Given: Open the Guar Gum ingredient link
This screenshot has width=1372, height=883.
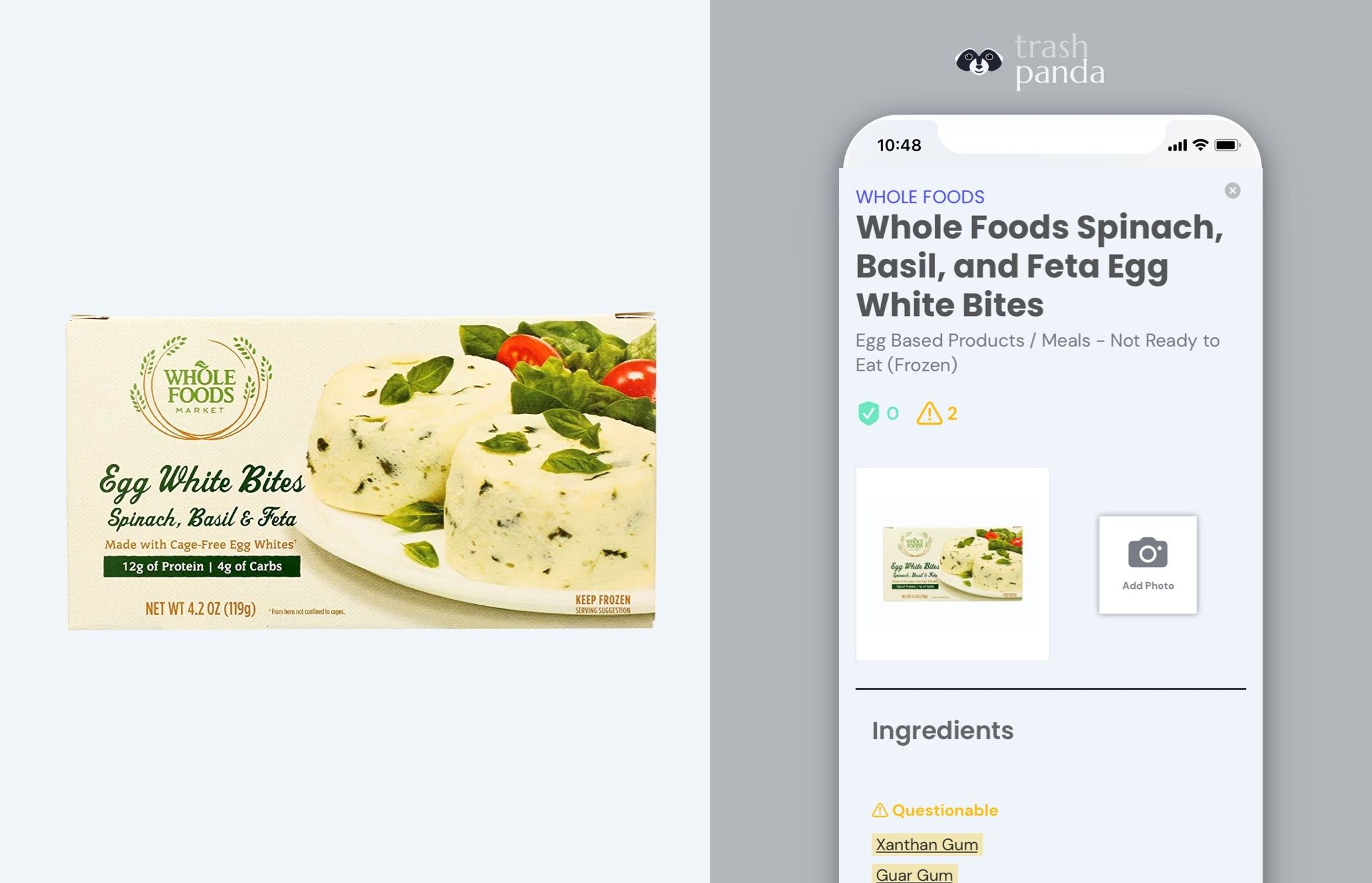Looking at the screenshot, I should 914,874.
